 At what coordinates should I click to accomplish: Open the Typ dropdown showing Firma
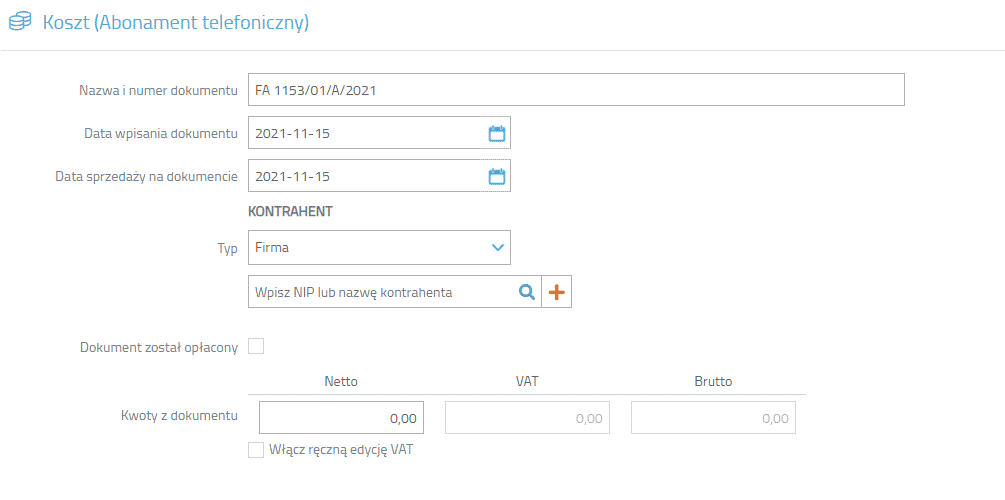tap(379, 247)
